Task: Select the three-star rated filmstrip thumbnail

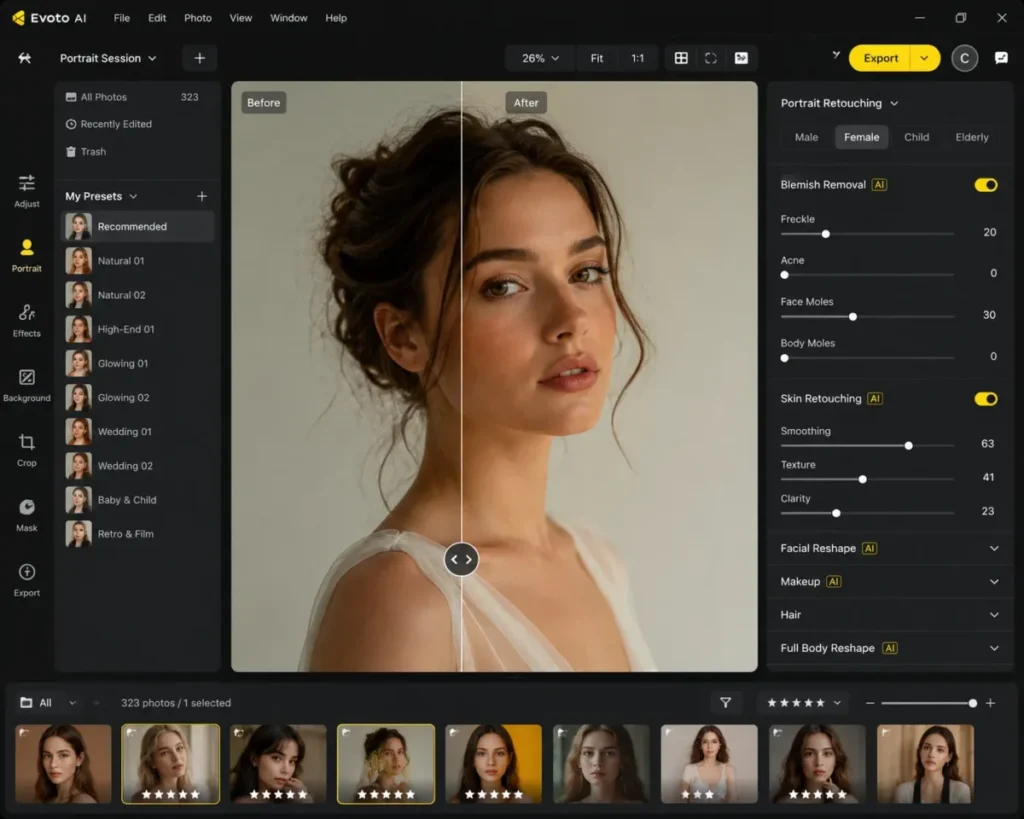Action: 709,763
